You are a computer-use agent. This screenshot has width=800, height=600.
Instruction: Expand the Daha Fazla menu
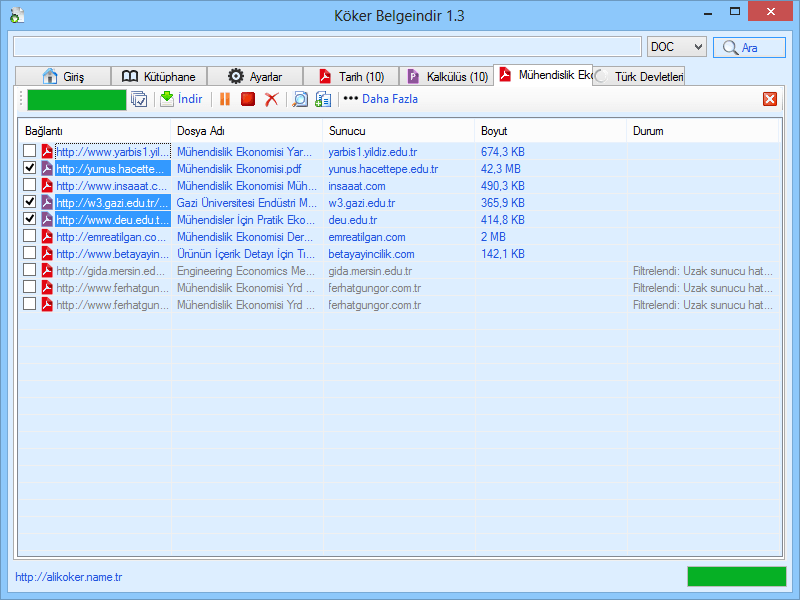tap(380, 99)
